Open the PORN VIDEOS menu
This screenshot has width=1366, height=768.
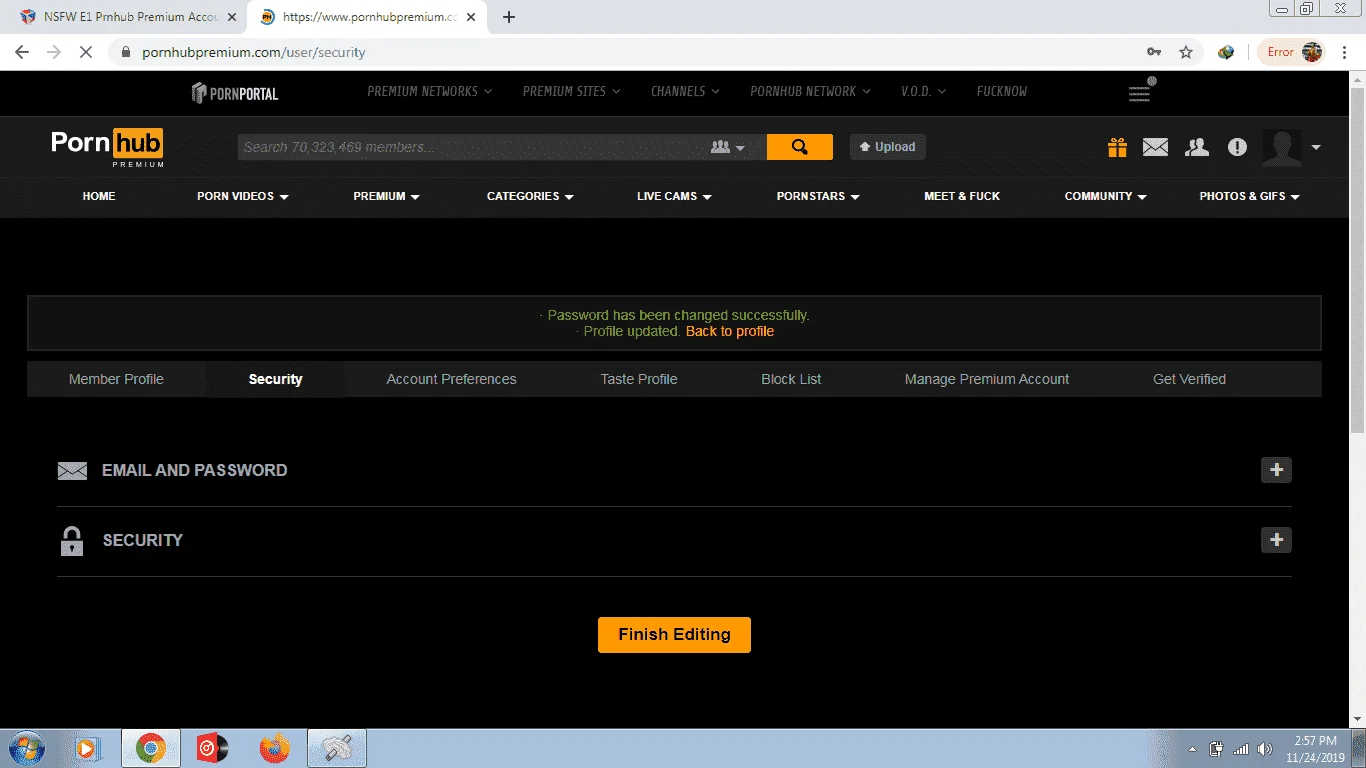click(x=243, y=196)
